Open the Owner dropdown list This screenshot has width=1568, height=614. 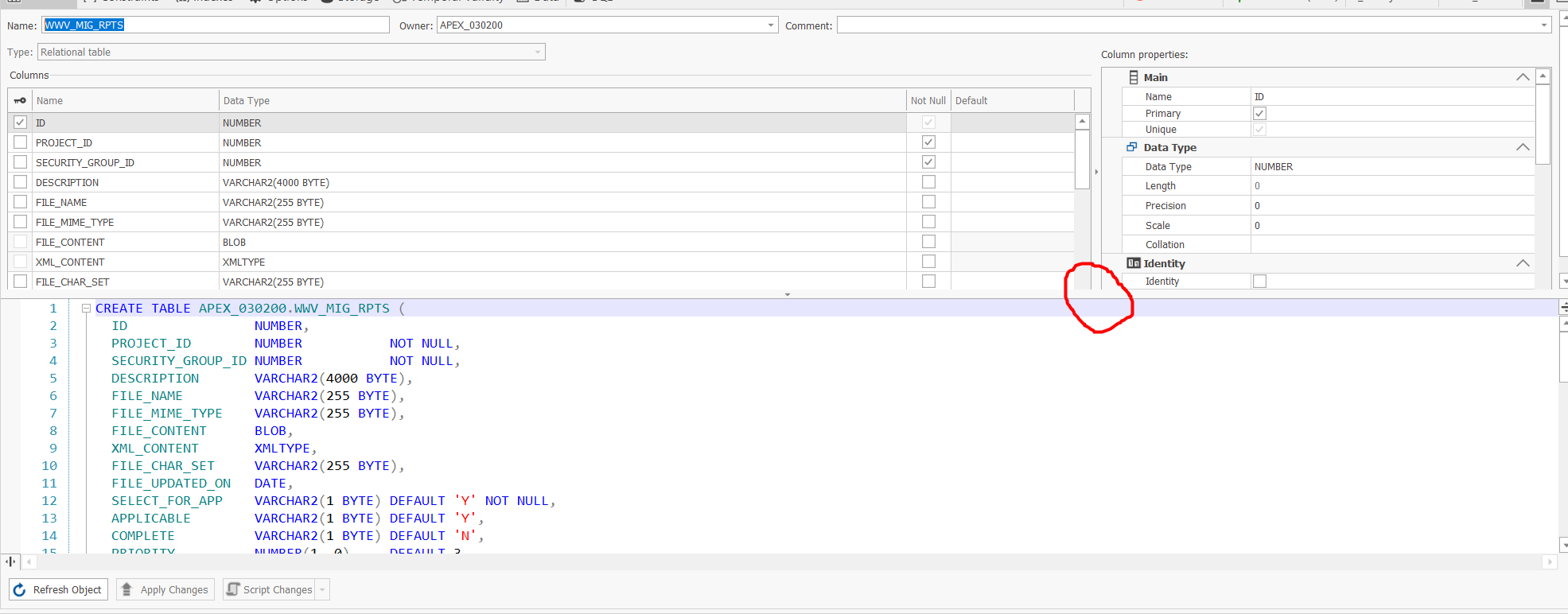tap(770, 25)
